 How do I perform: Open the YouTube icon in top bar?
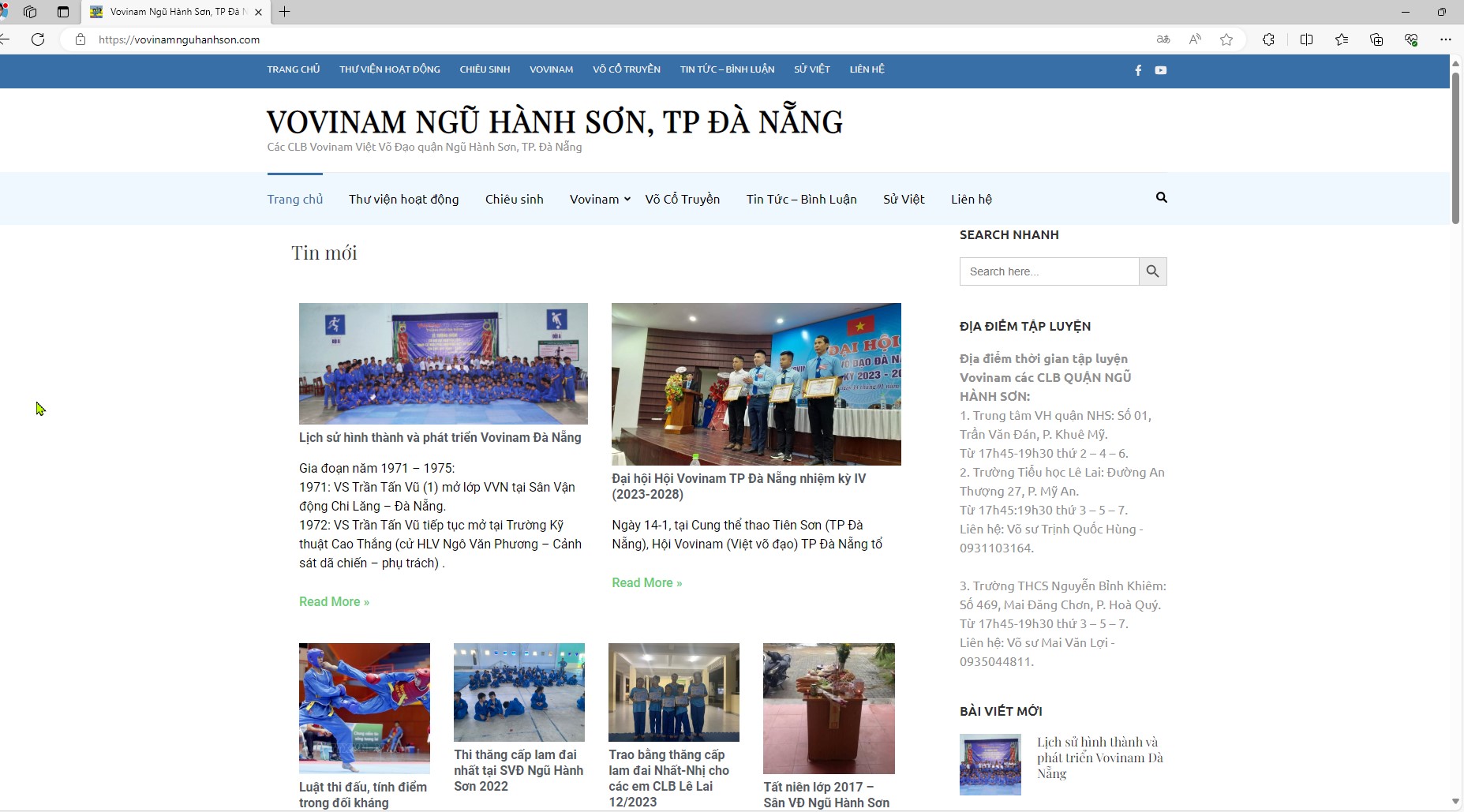(x=1161, y=70)
